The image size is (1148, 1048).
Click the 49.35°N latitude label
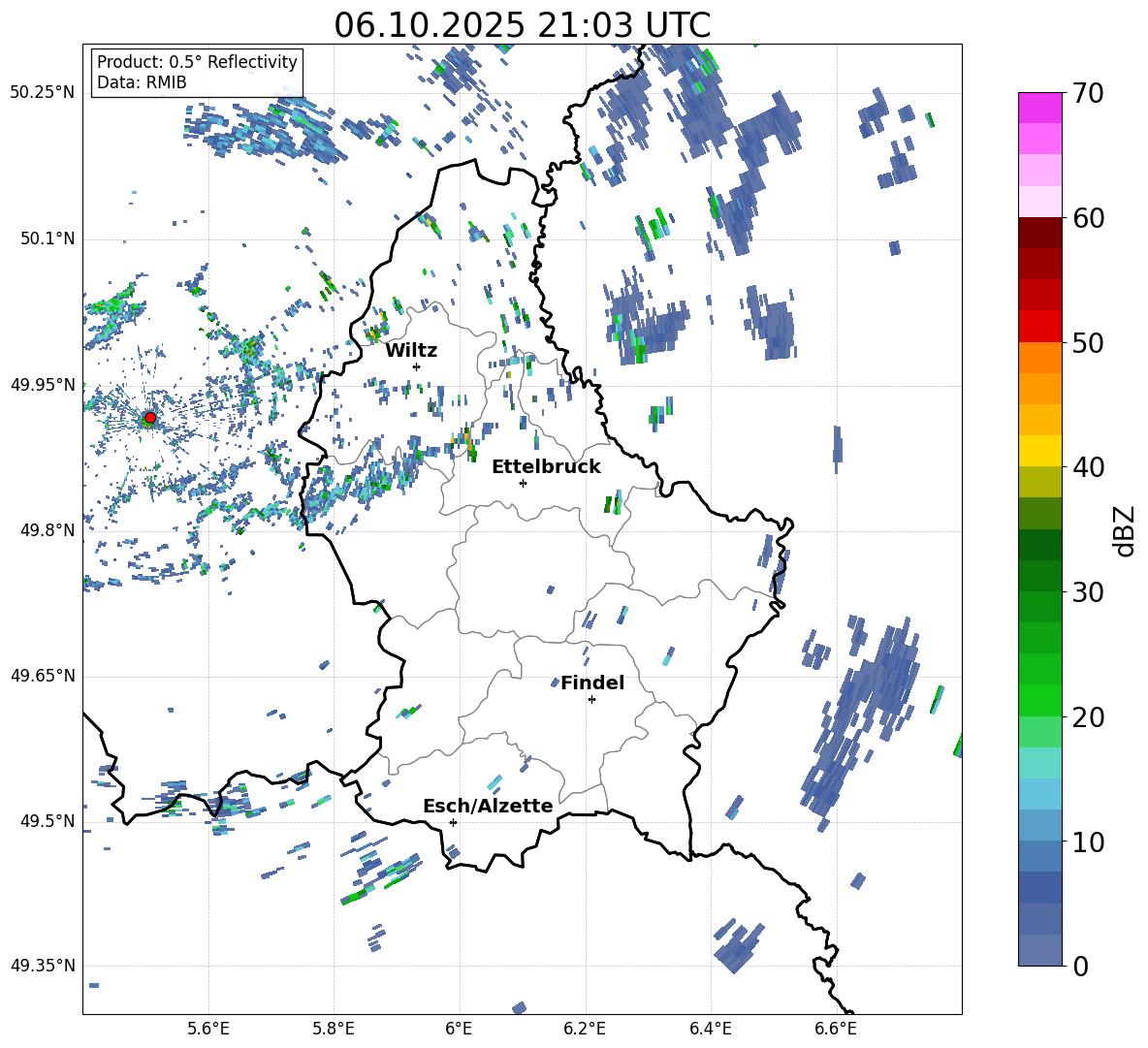43,966
